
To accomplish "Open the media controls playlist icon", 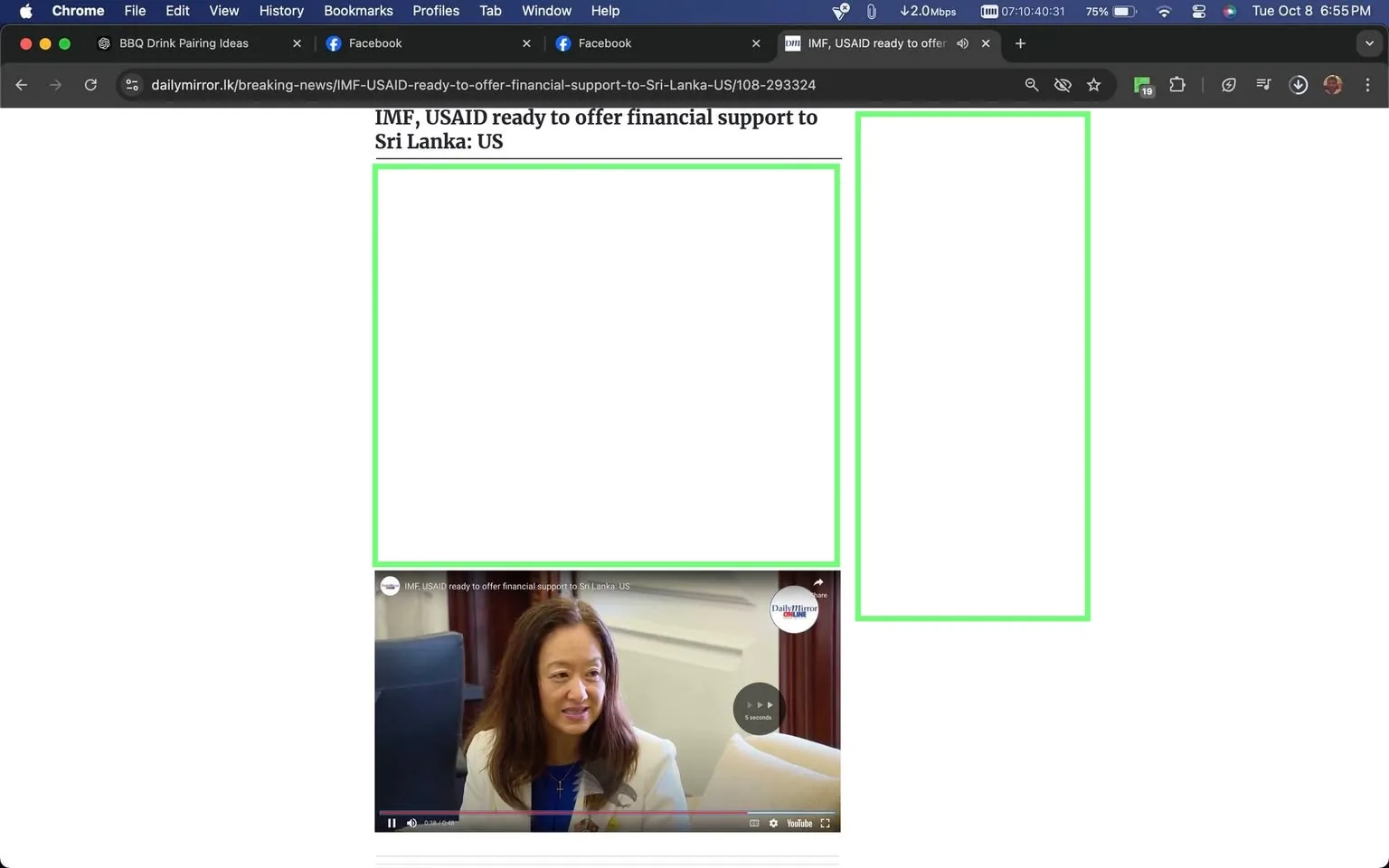I will (1263, 84).
